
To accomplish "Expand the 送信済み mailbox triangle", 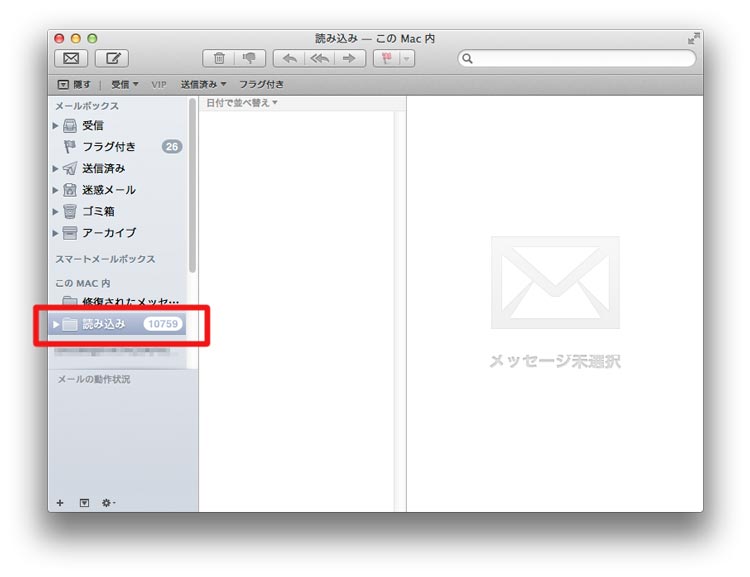I will point(55,168).
